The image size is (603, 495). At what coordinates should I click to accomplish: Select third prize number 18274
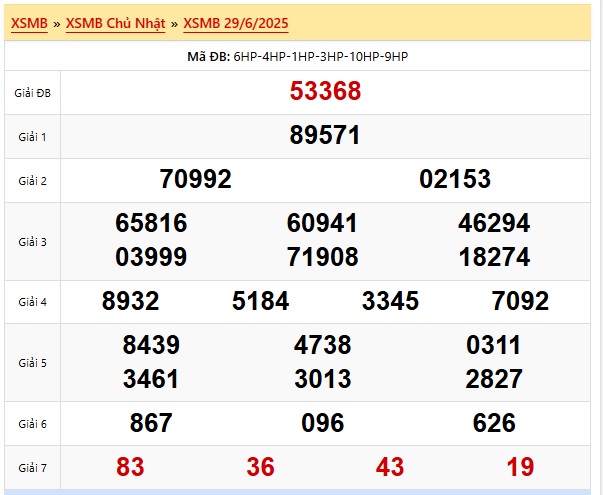495,257
